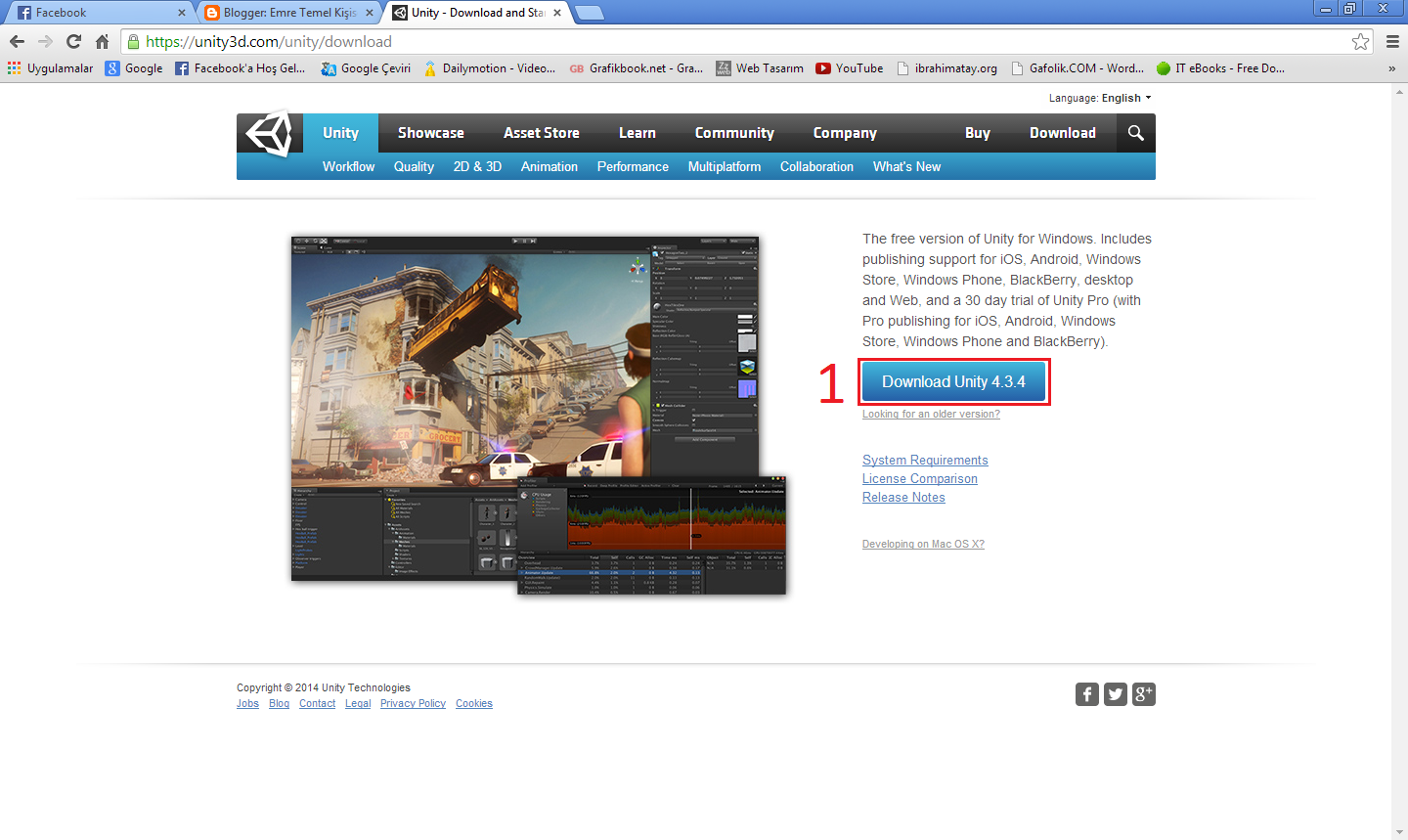This screenshot has height=840, width=1408.
Task: Go back with the browser back arrow
Action: click(x=17, y=41)
